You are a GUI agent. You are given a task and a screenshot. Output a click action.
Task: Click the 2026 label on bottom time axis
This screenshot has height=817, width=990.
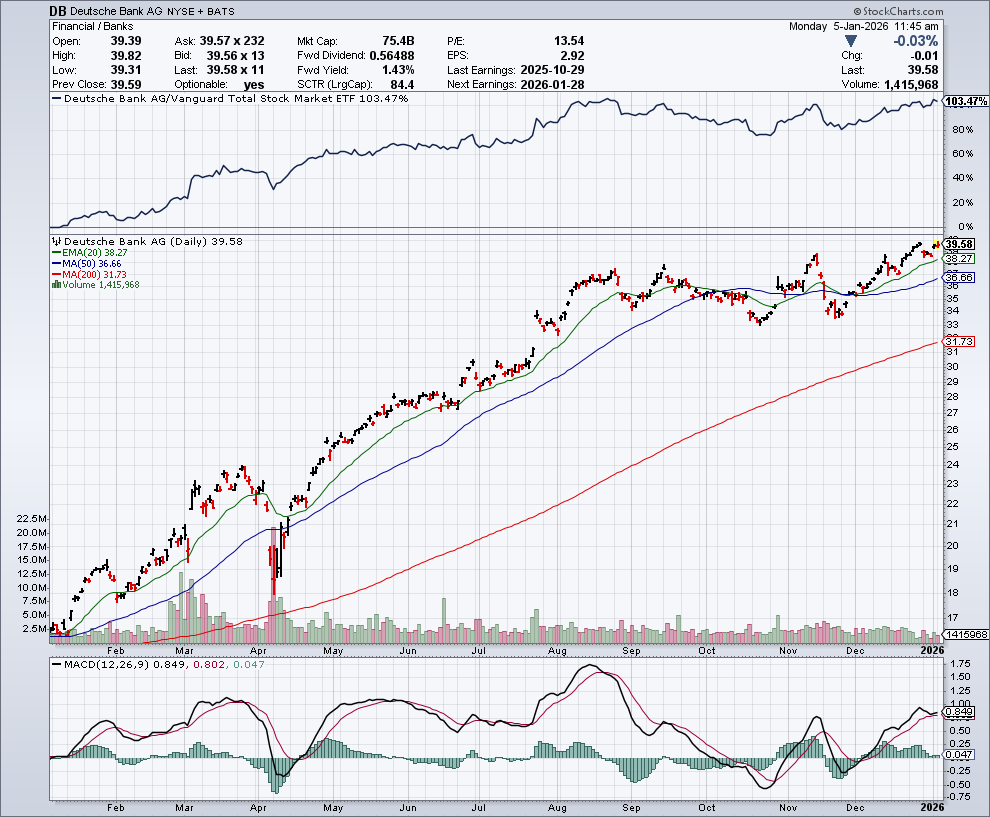(932, 806)
